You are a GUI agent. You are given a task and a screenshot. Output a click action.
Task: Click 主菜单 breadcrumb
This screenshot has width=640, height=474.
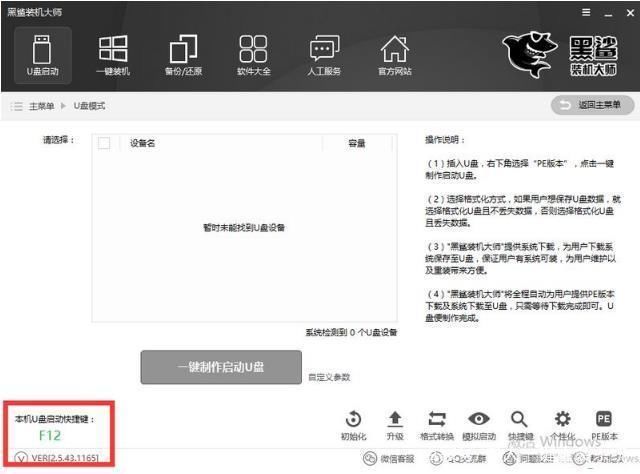(x=41, y=106)
